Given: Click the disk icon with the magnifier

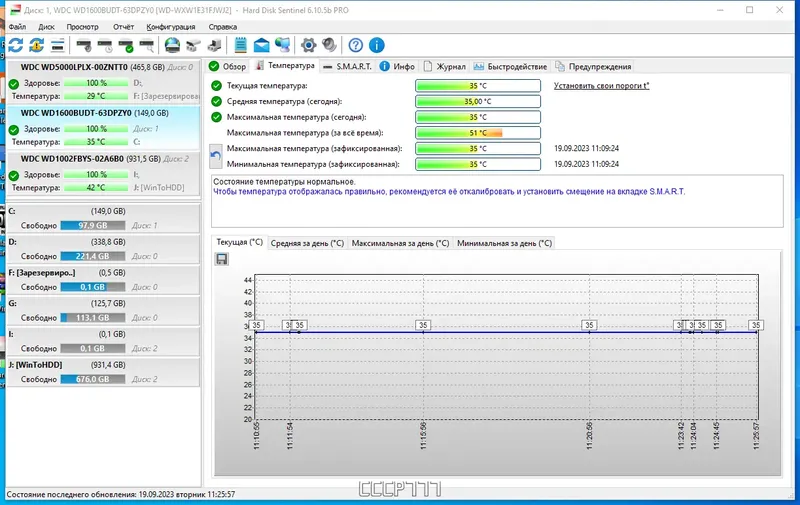Looking at the screenshot, I should (147, 45).
